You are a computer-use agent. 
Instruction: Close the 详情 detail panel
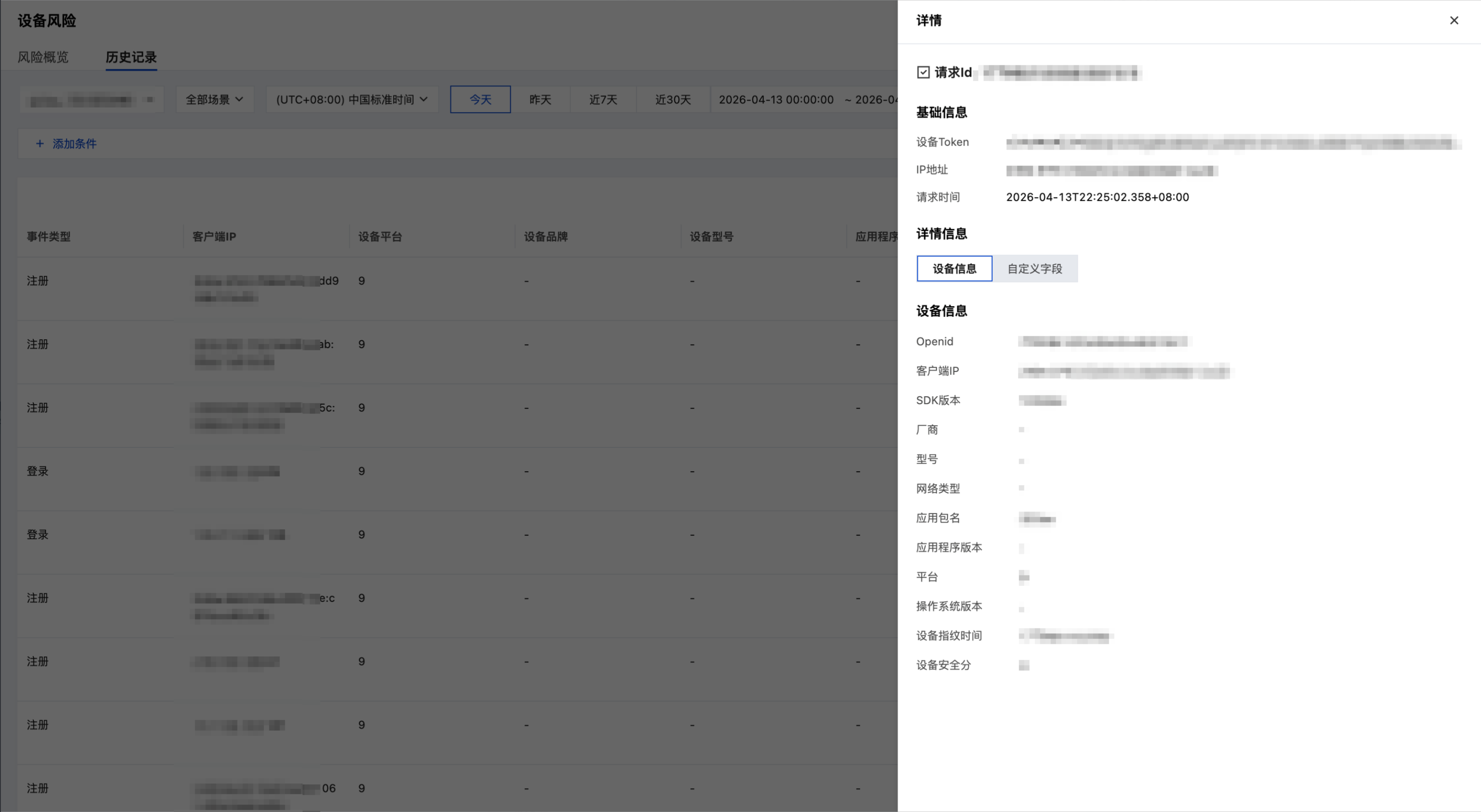[1454, 20]
